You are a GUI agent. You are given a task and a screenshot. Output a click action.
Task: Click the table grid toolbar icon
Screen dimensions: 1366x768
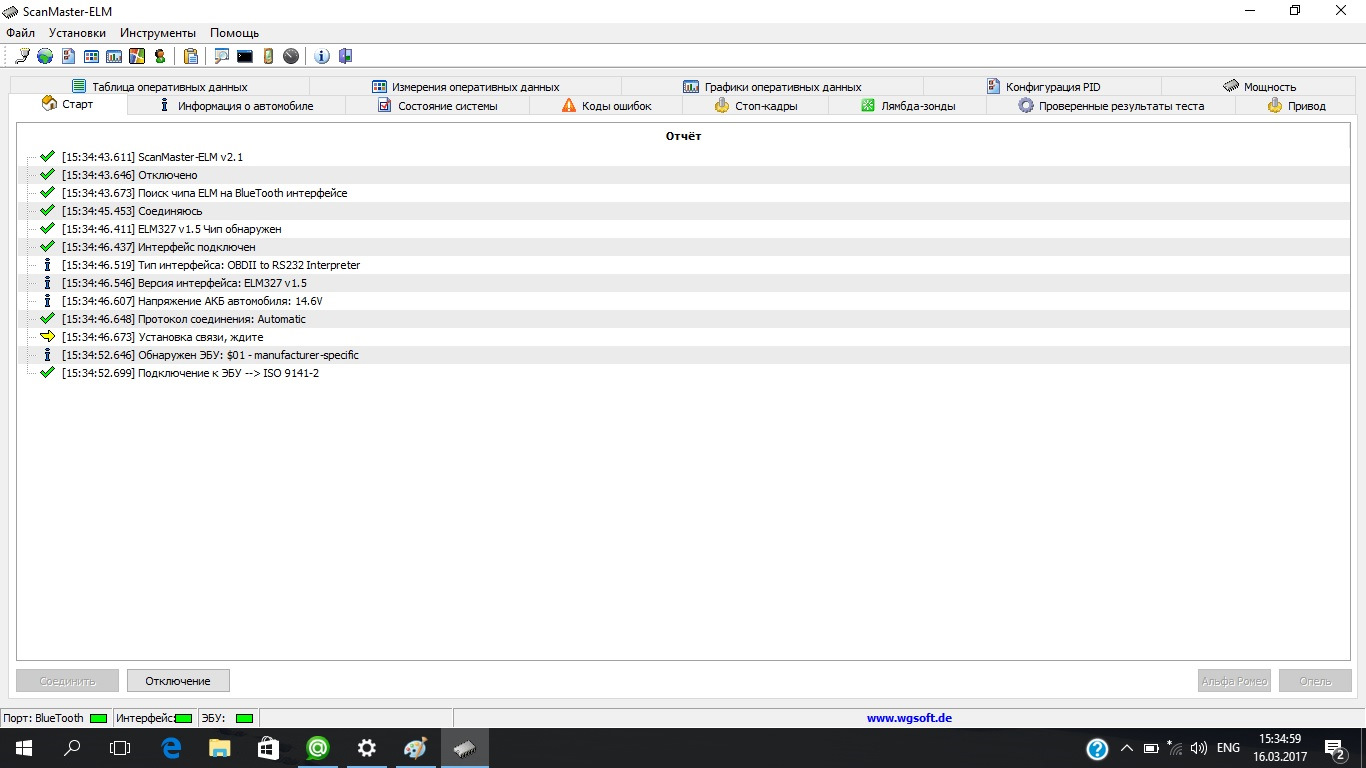click(91, 56)
